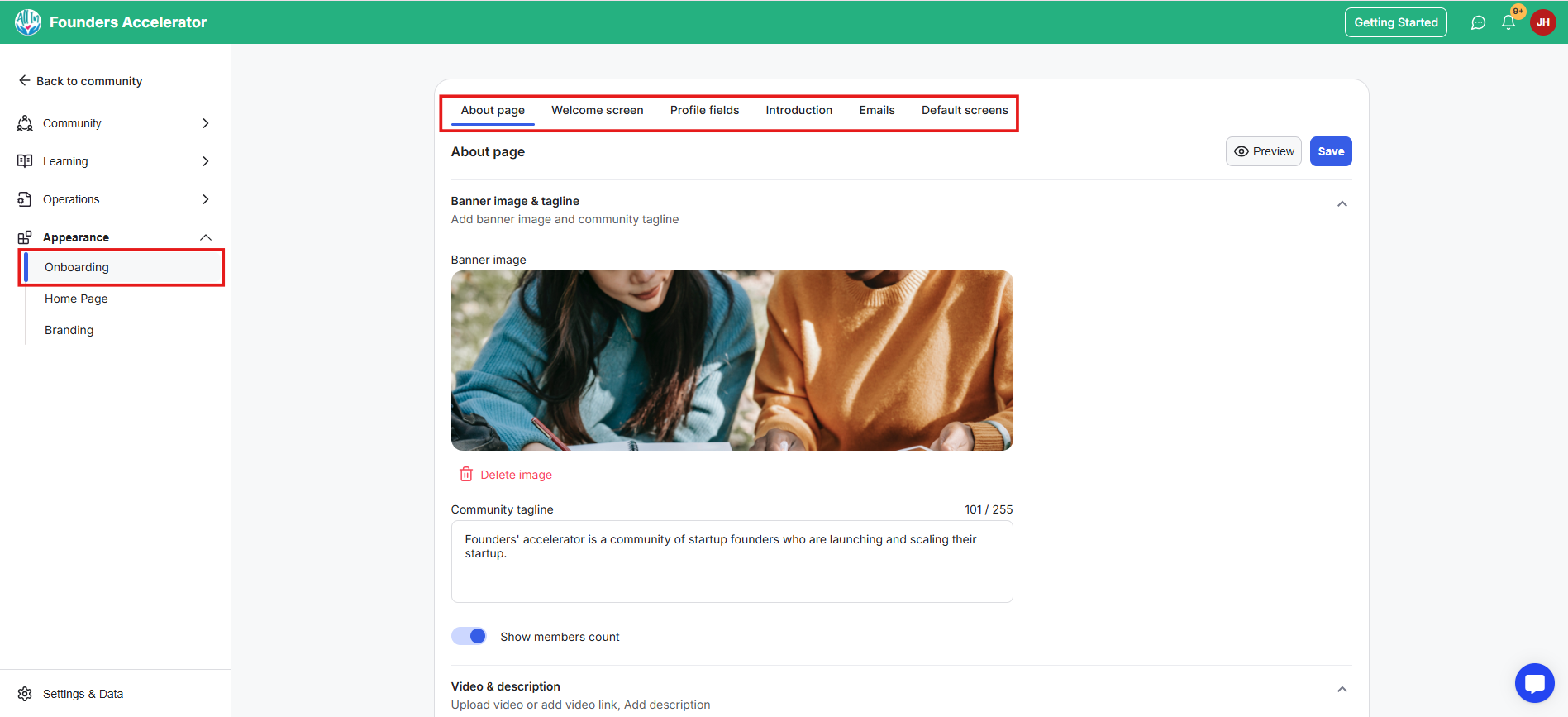1568x717 pixels.
Task: Collapse the Appearance sidebar section
Action: (206, 237)
